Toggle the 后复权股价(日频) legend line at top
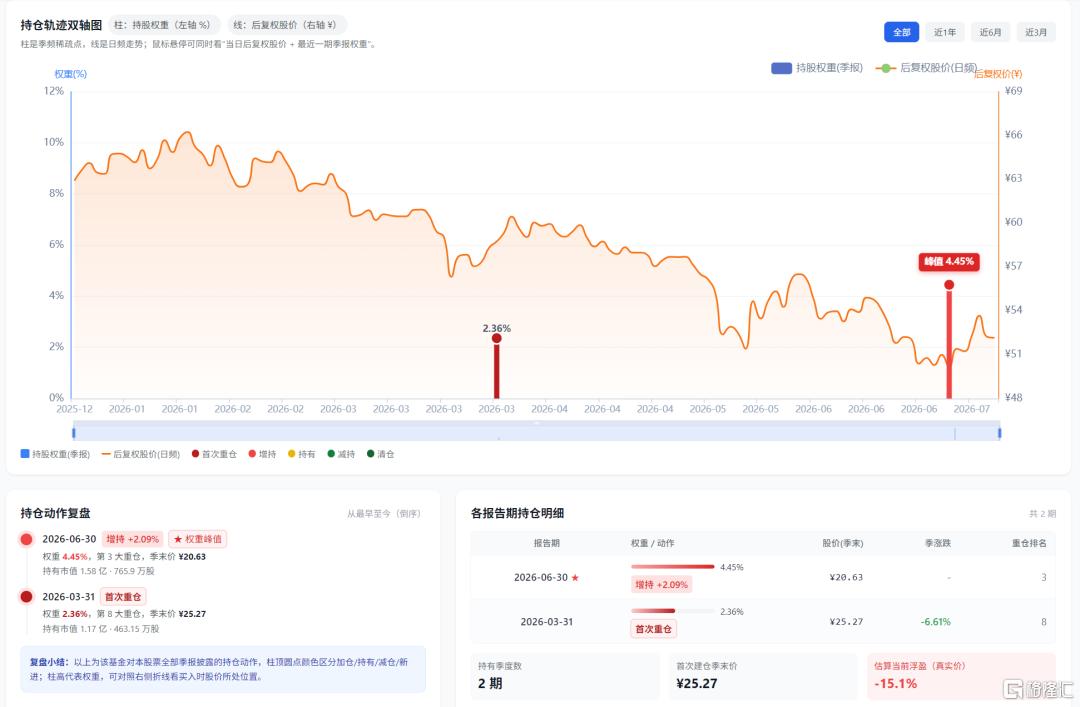Viewport: 1080px width, 707px height. pos(926,68)
